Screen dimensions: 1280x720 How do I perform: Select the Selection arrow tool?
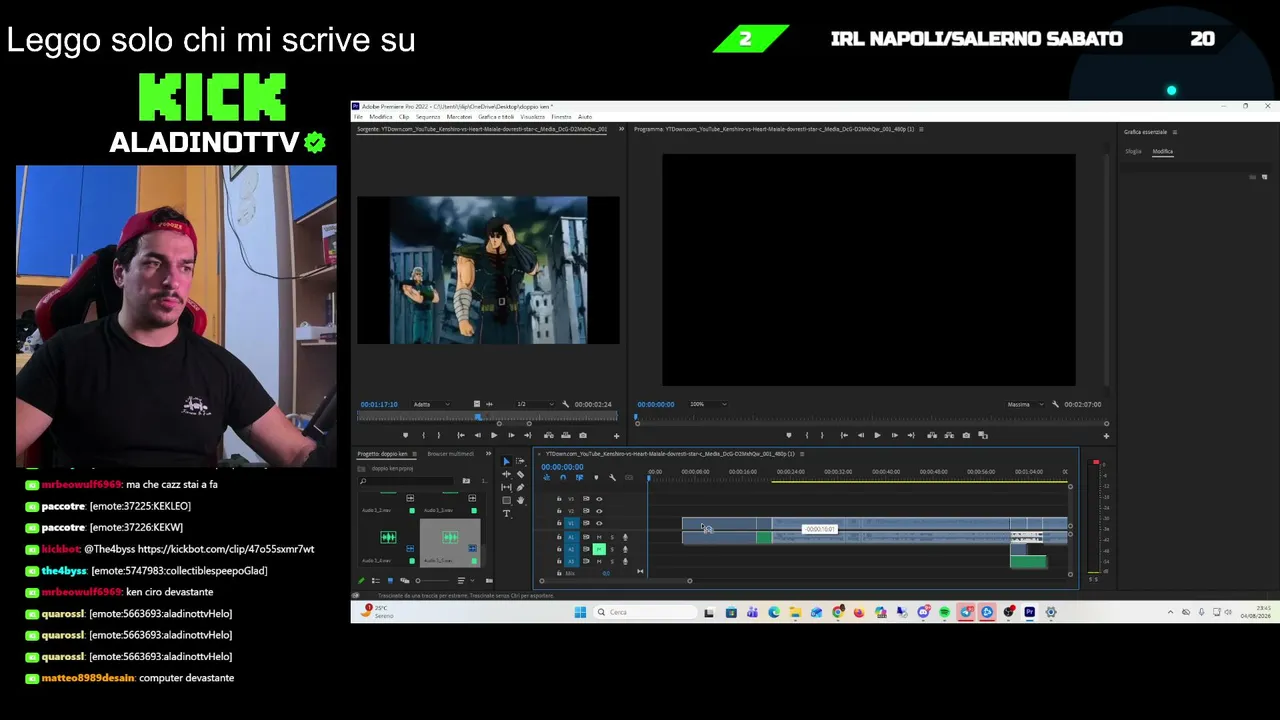click(x=506, y=461)
